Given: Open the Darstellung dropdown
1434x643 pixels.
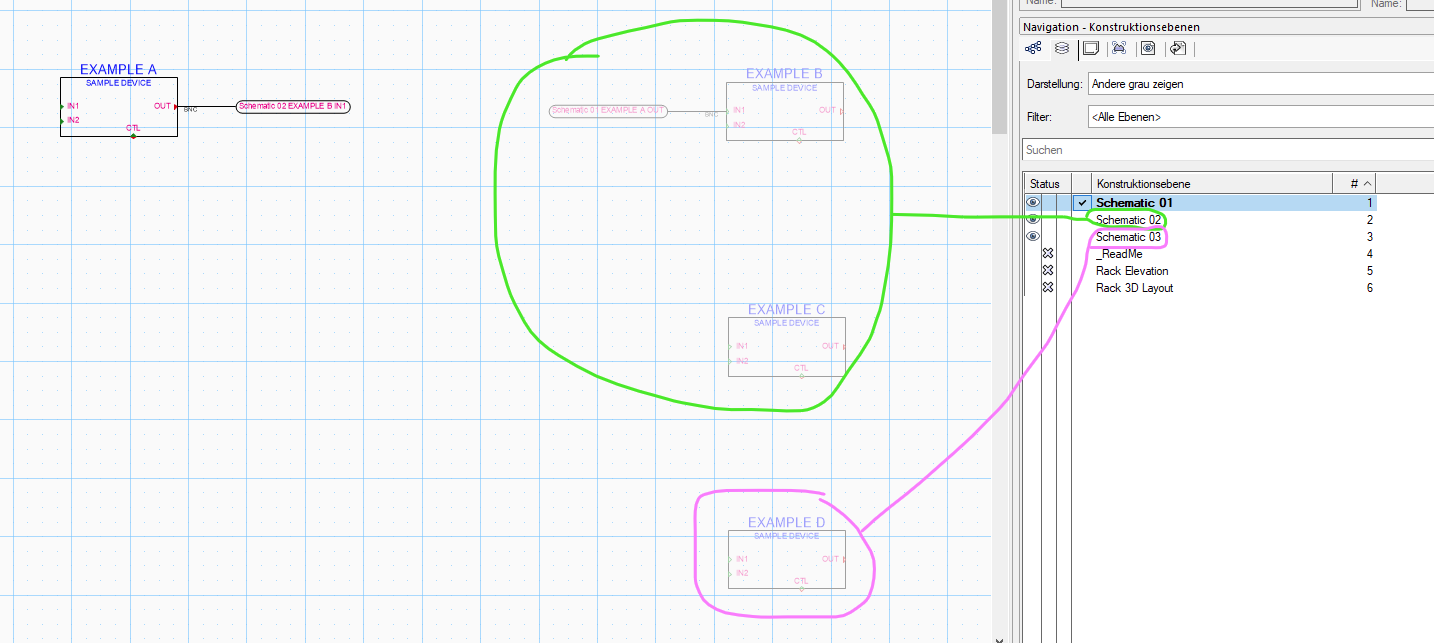Looking at the screenshot, I should coord(1260,84).
